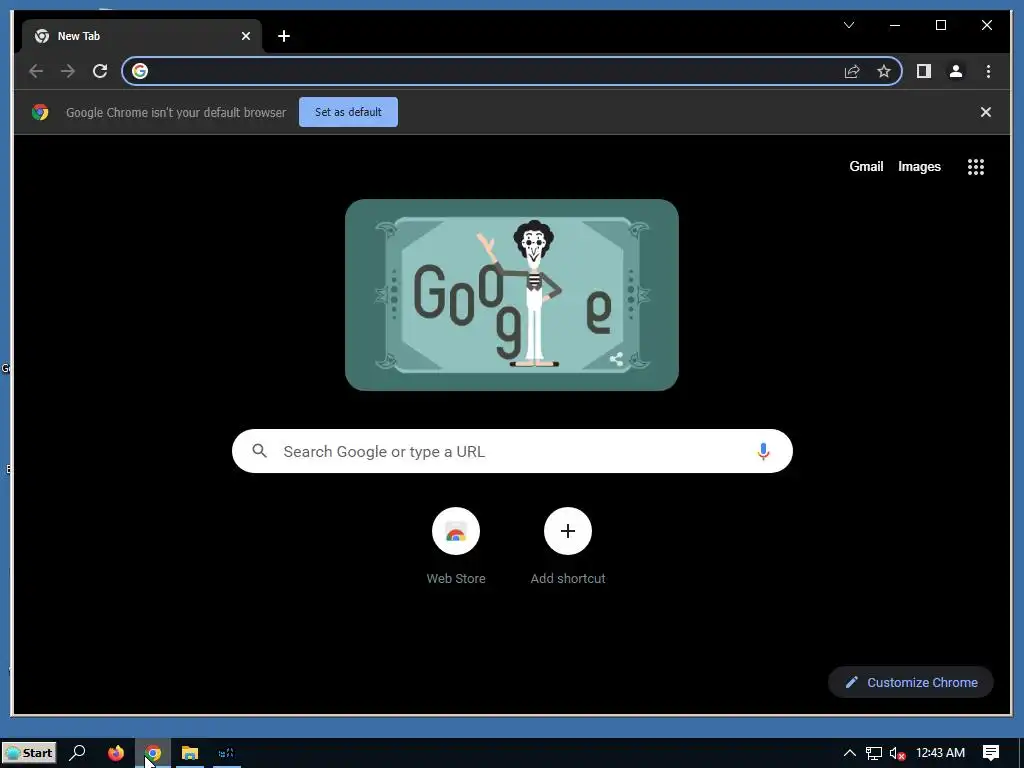Click the blue app icon after File Explorer
Image resolution: width=1024 pixels, height=768 pixels.
coord(226,753)
